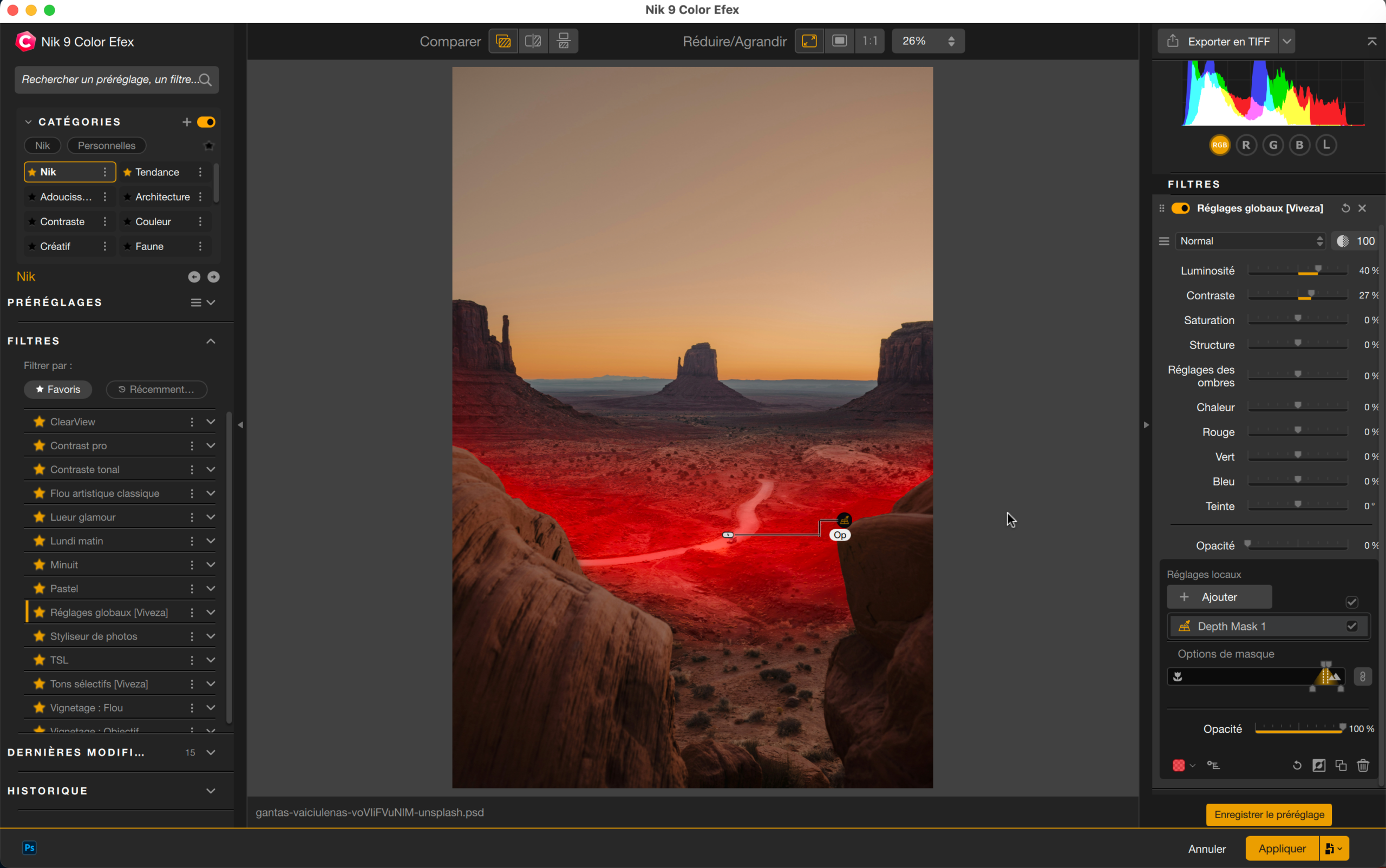Click the 1:1 zoom button
The width and height of the screenshot is (1386, 868).
point(869,41)
